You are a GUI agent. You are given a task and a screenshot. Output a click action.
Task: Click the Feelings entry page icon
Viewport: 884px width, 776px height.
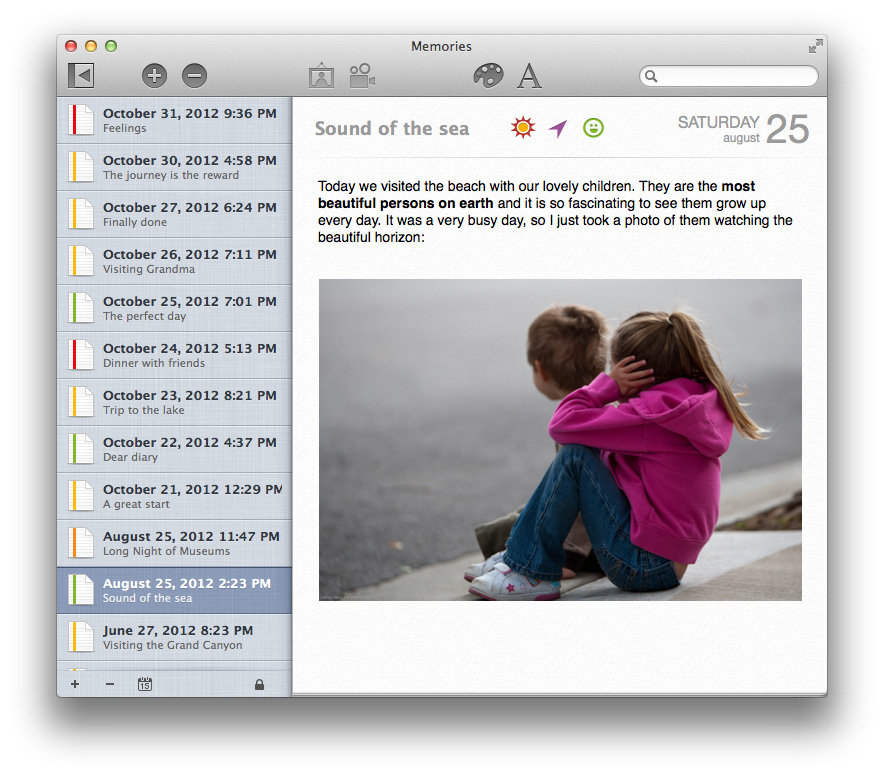[x=81, y=120]
